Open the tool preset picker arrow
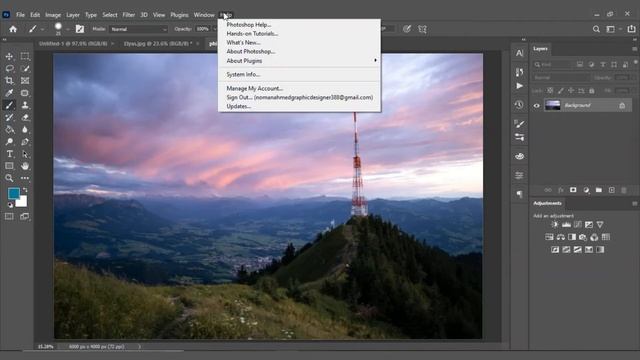 click(x=42, y=29)
